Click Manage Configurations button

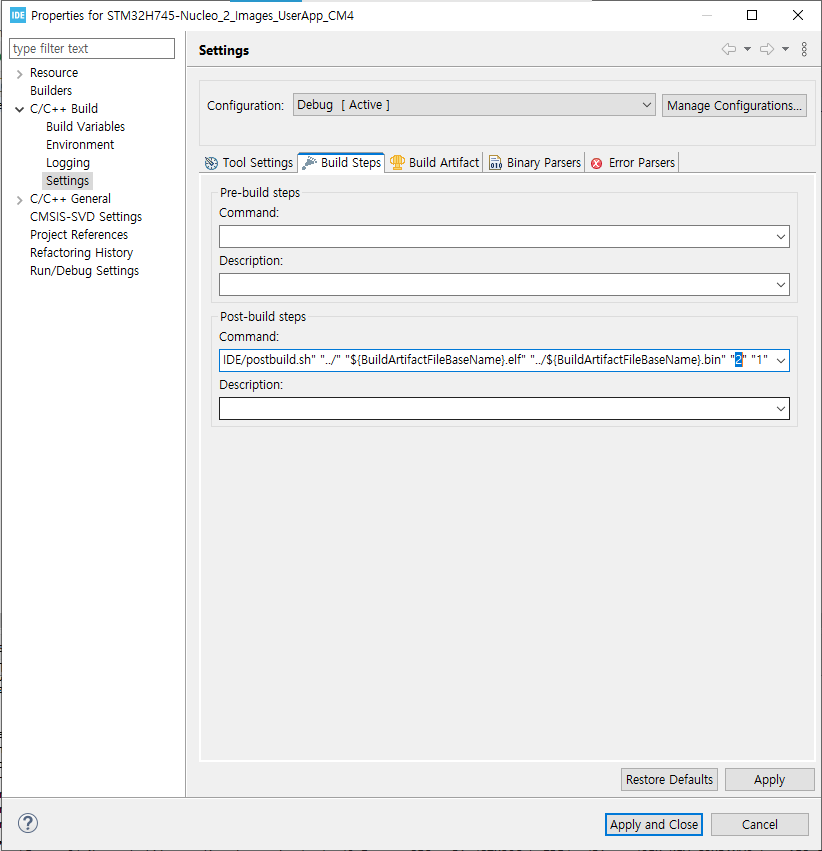point(734,105)
